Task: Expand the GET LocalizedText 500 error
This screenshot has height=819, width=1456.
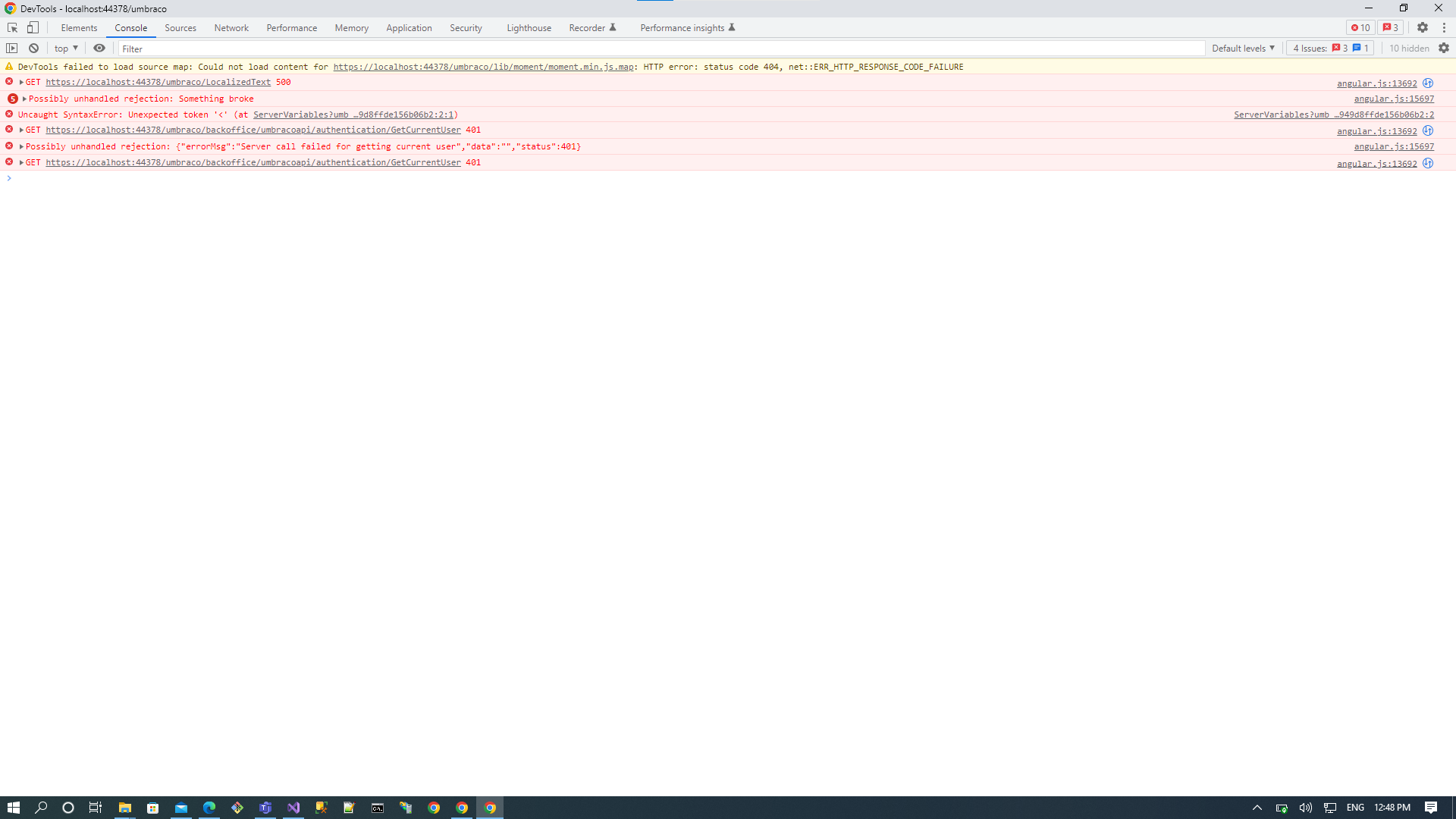Action: pos(21,82)
